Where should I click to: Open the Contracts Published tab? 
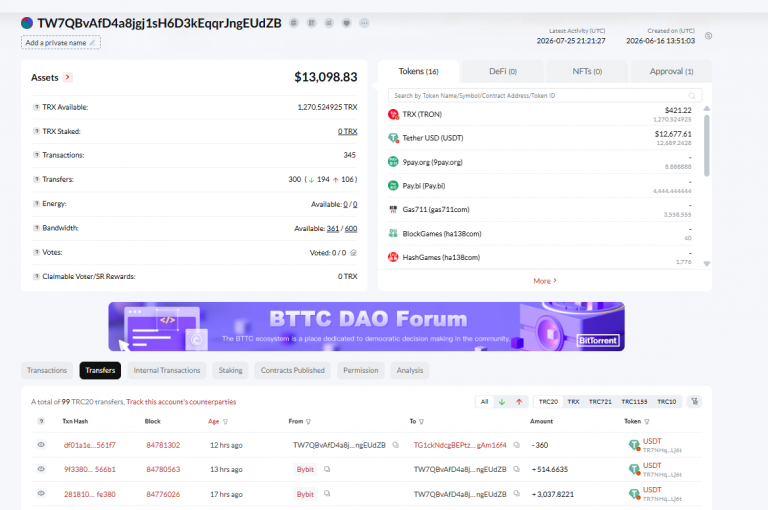(x=292, y=370)
